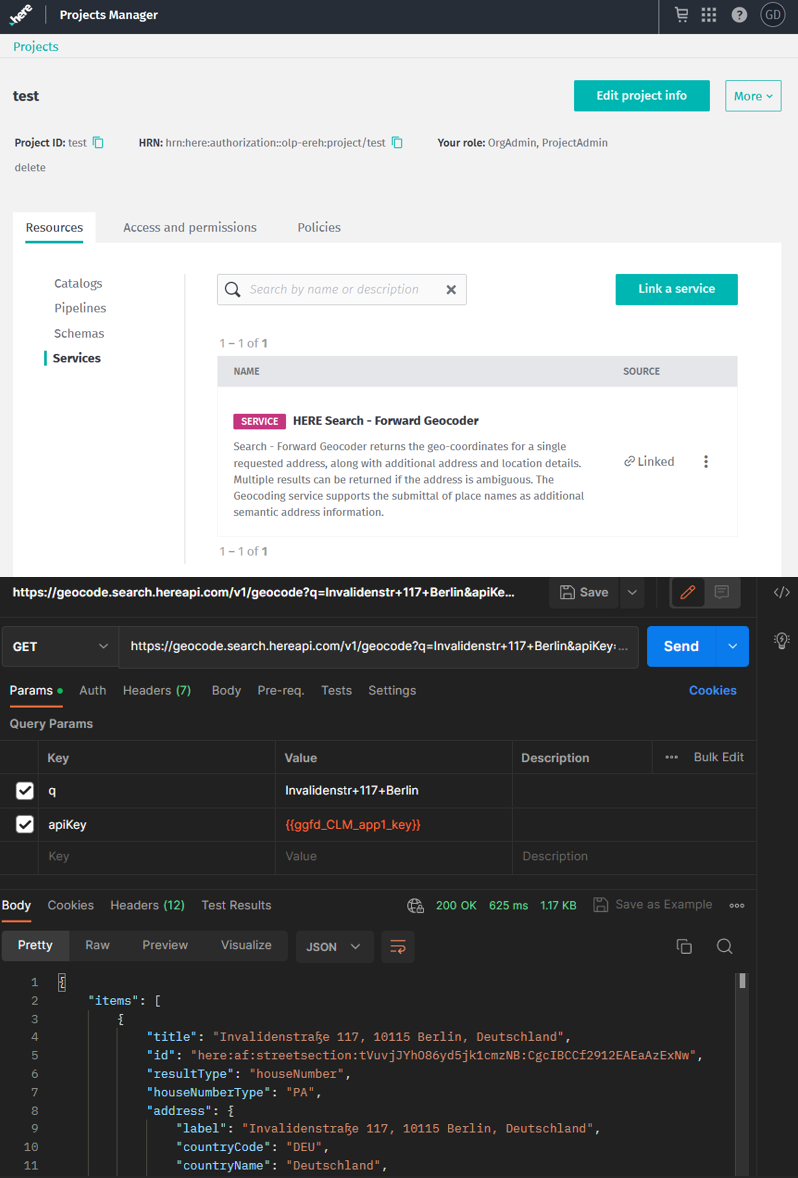Image resolution: width=798 pixels, height=1178 pixels.
Task: Click the request URL input field
Action: pyautogui.click(x=378, y=647)
